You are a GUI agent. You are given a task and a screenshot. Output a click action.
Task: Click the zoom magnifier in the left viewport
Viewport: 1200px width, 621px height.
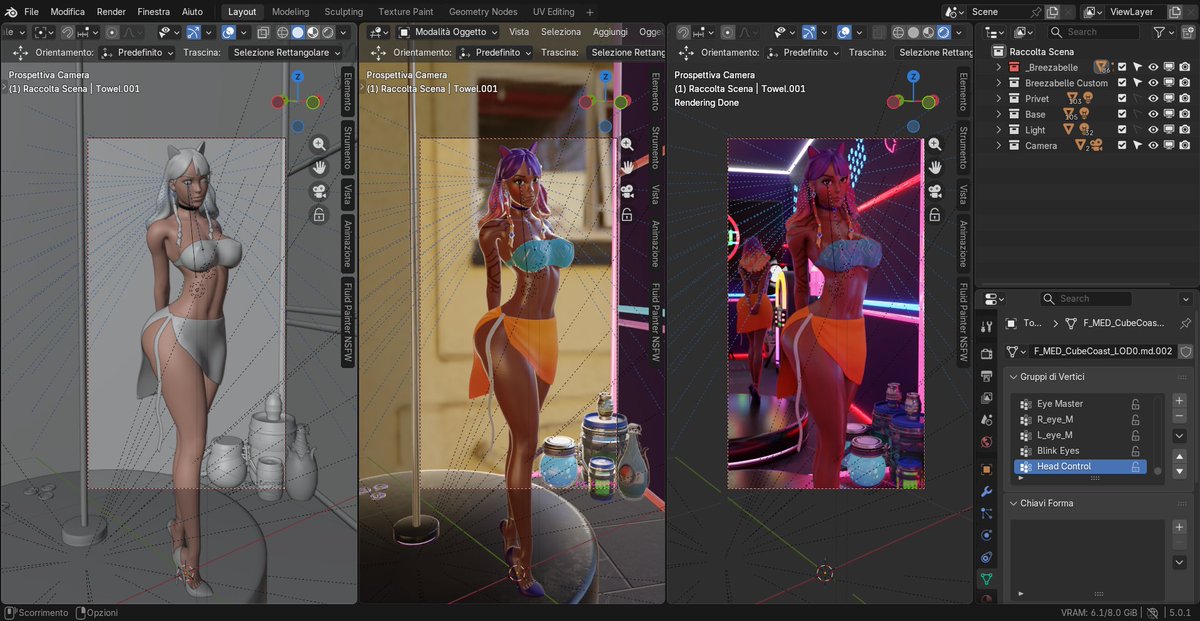[x=319, y=144]
